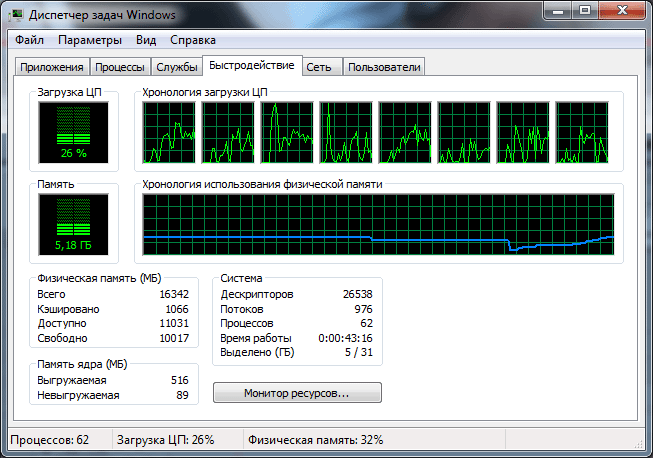
Task: Click status bar entry Процессов: 62
Action: pos(50,440)
